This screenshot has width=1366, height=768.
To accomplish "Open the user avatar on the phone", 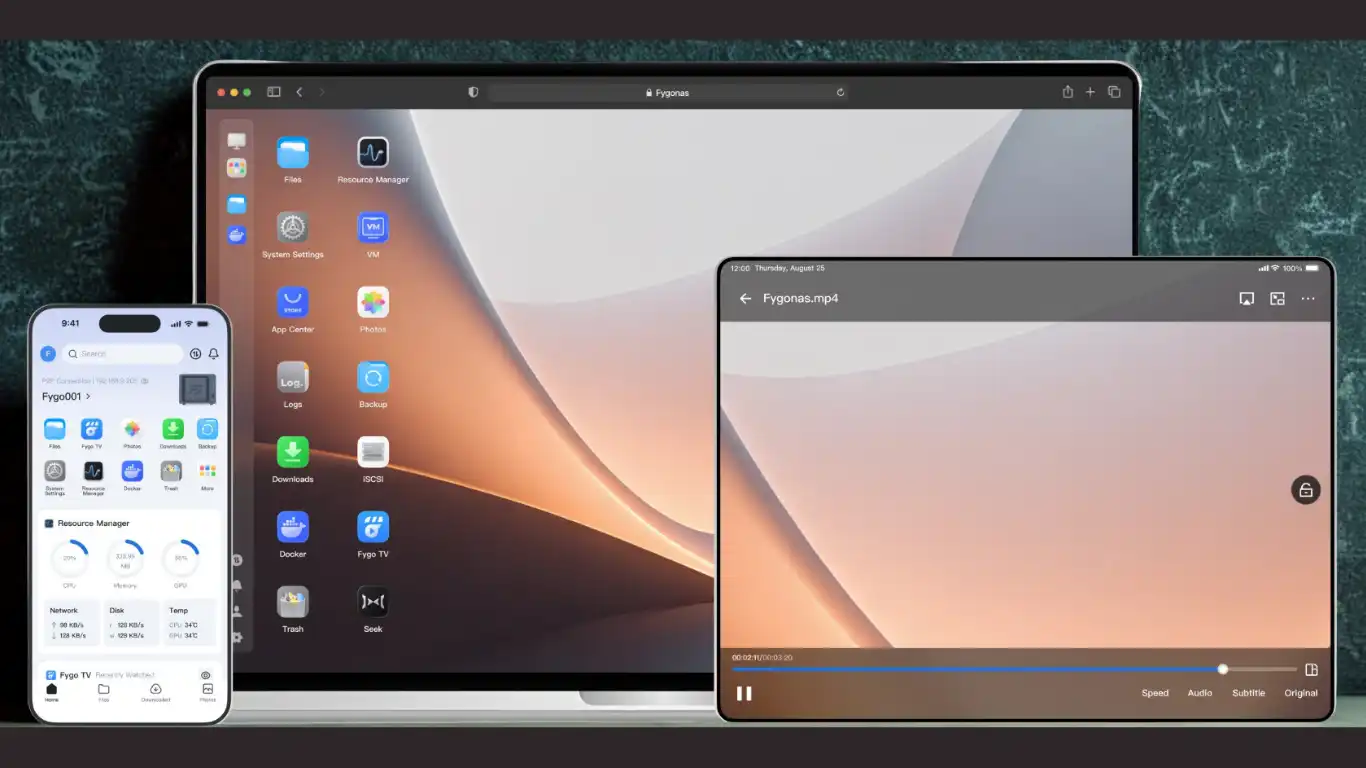I will click(47, 354).
